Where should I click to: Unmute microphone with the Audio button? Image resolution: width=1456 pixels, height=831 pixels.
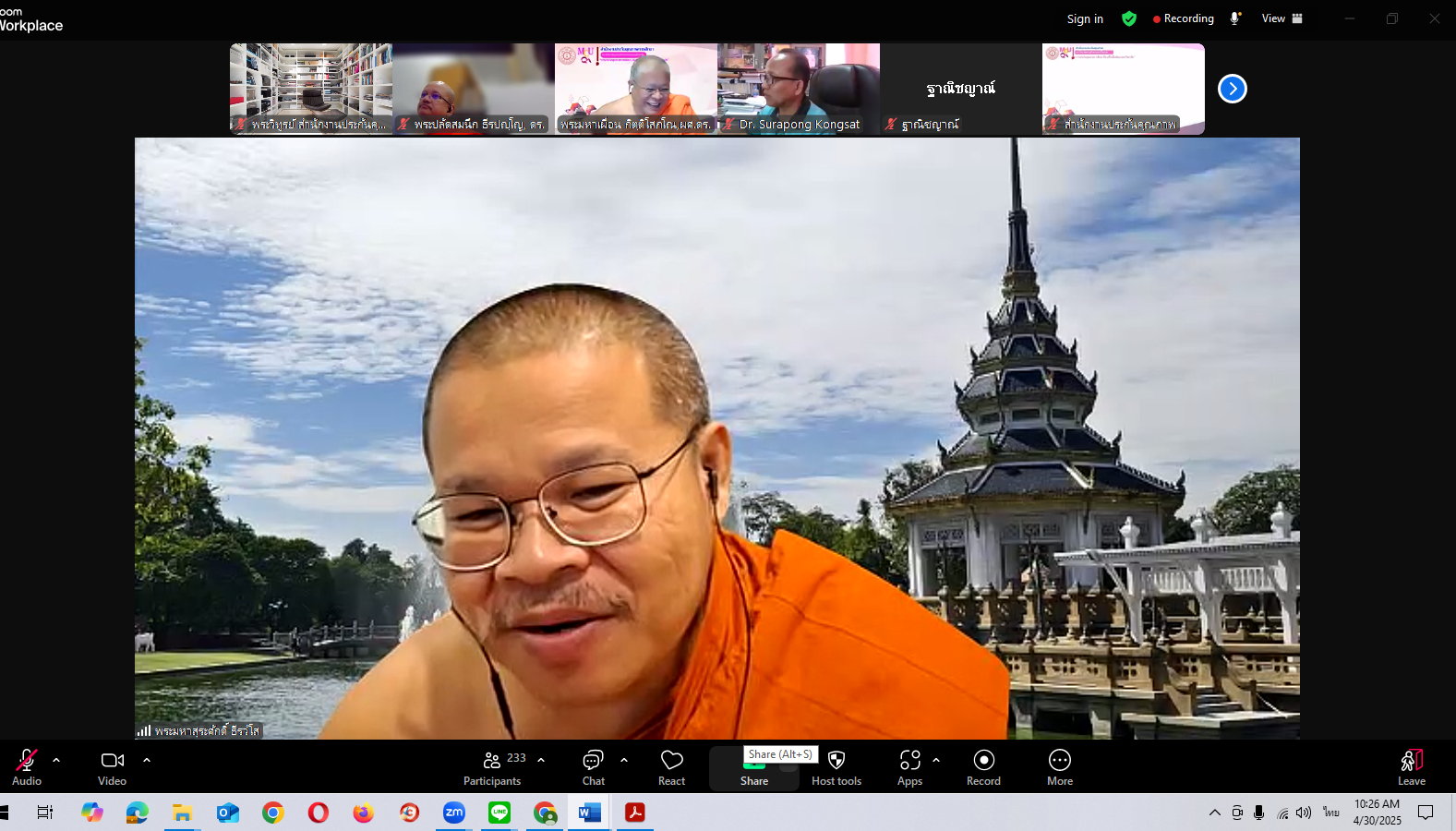27,767
